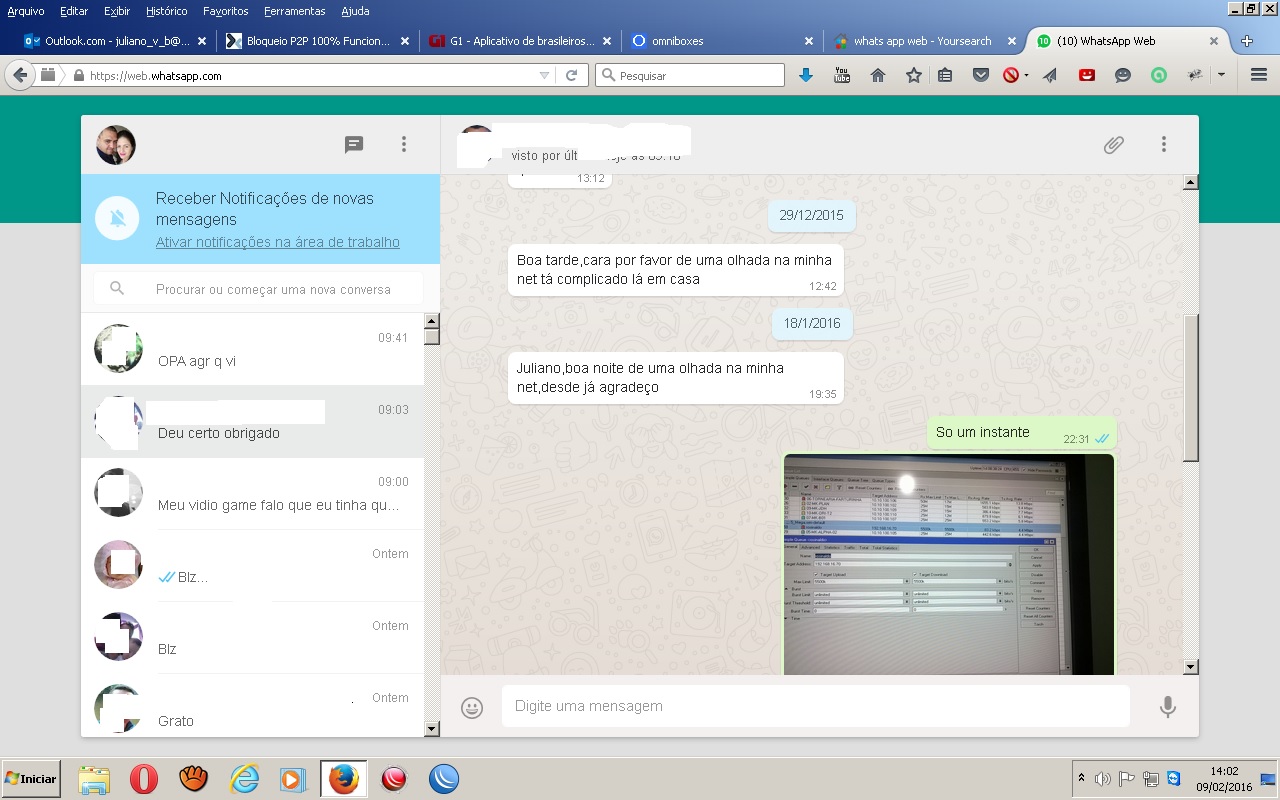Image resolution: width=1280 pixels, height=800 pixels.
Task: Click the chat list scrollbar down arrow
Action: [432, 729]
